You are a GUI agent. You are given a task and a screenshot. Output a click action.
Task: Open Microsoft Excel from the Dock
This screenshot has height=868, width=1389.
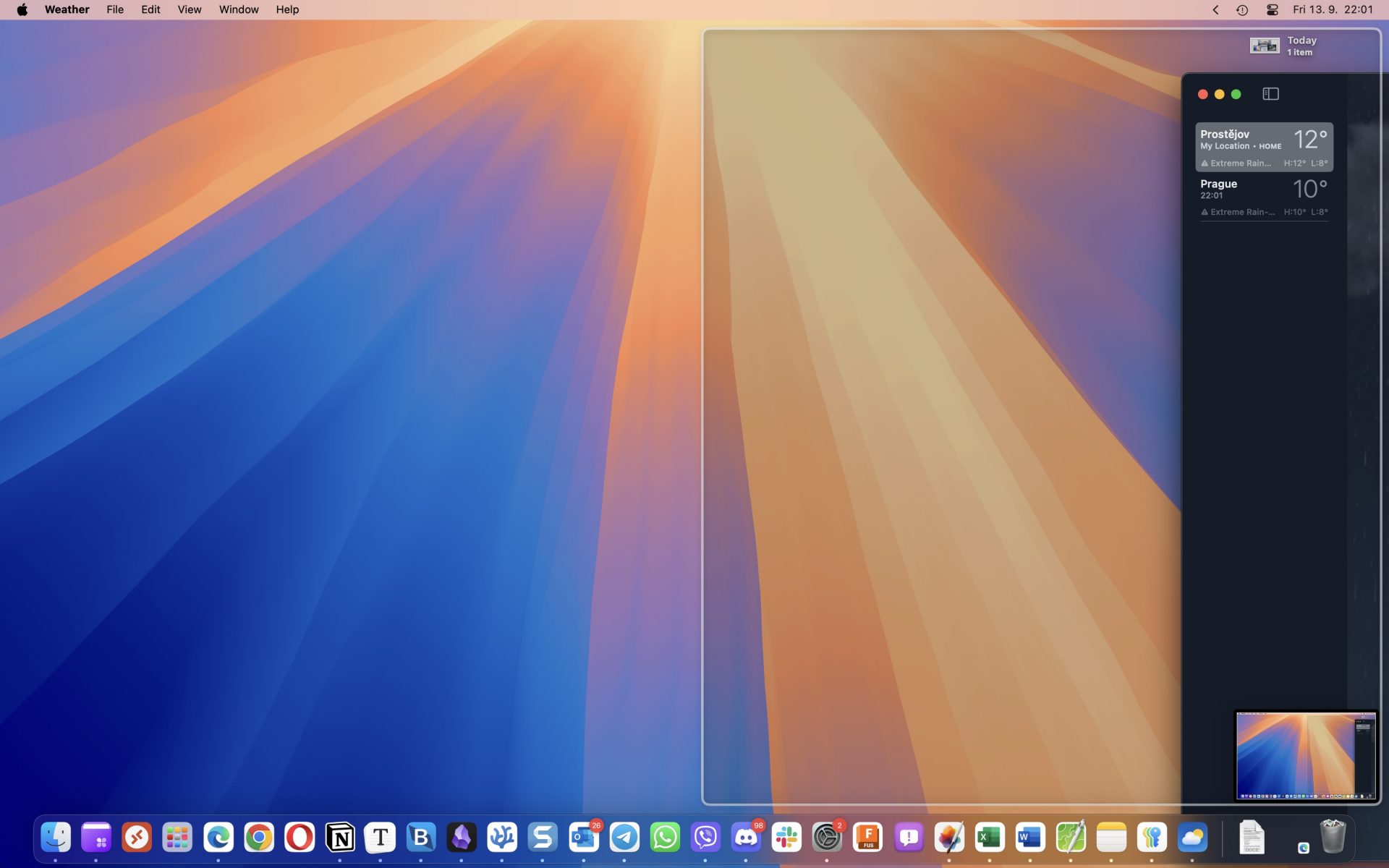click(x=989, y=838)
